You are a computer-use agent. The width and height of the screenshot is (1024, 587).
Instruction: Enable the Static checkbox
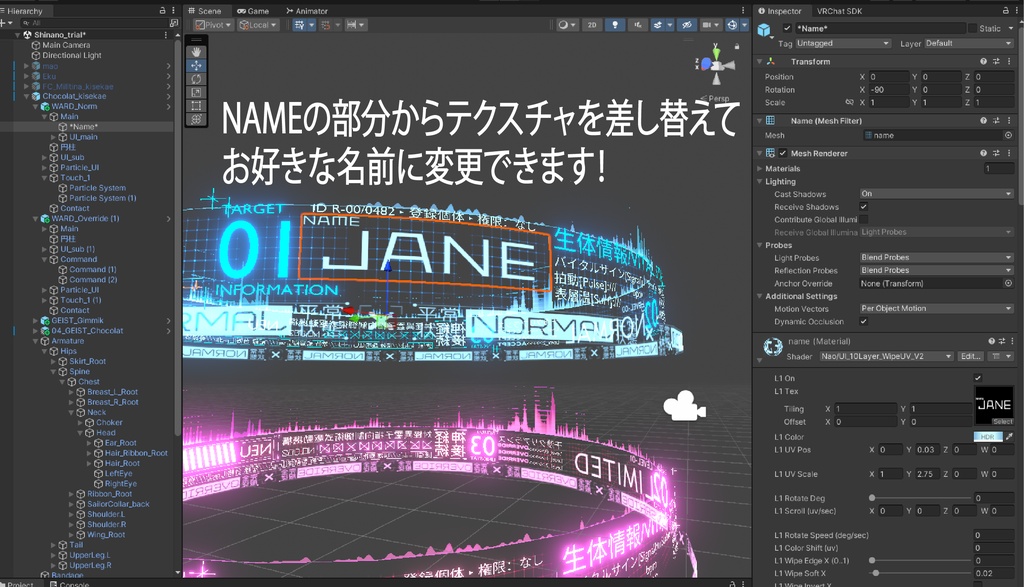[972, 28]
